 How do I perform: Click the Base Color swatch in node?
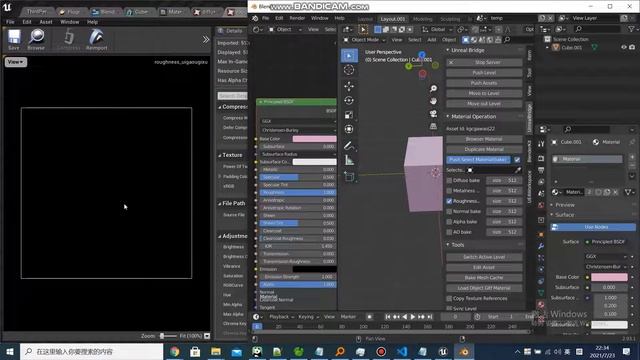tap(314, 139)
